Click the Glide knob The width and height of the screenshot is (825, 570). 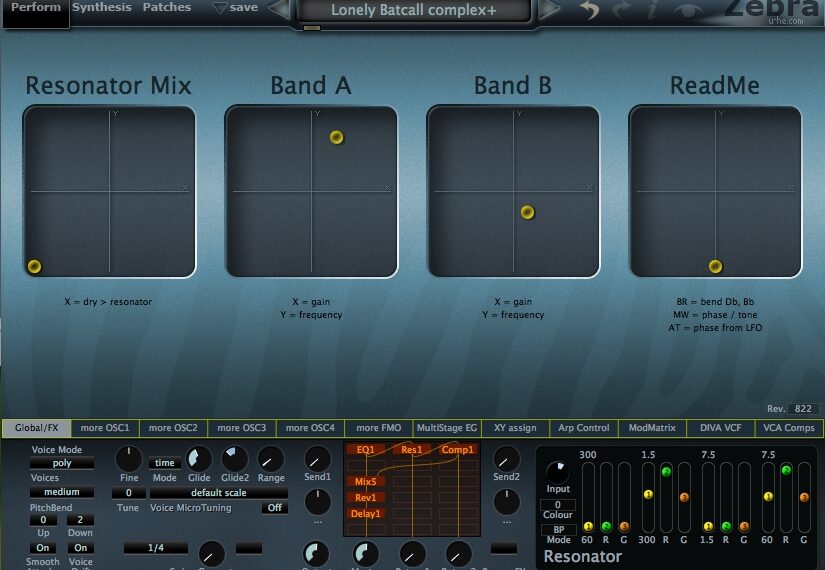(x=200, y=459)
